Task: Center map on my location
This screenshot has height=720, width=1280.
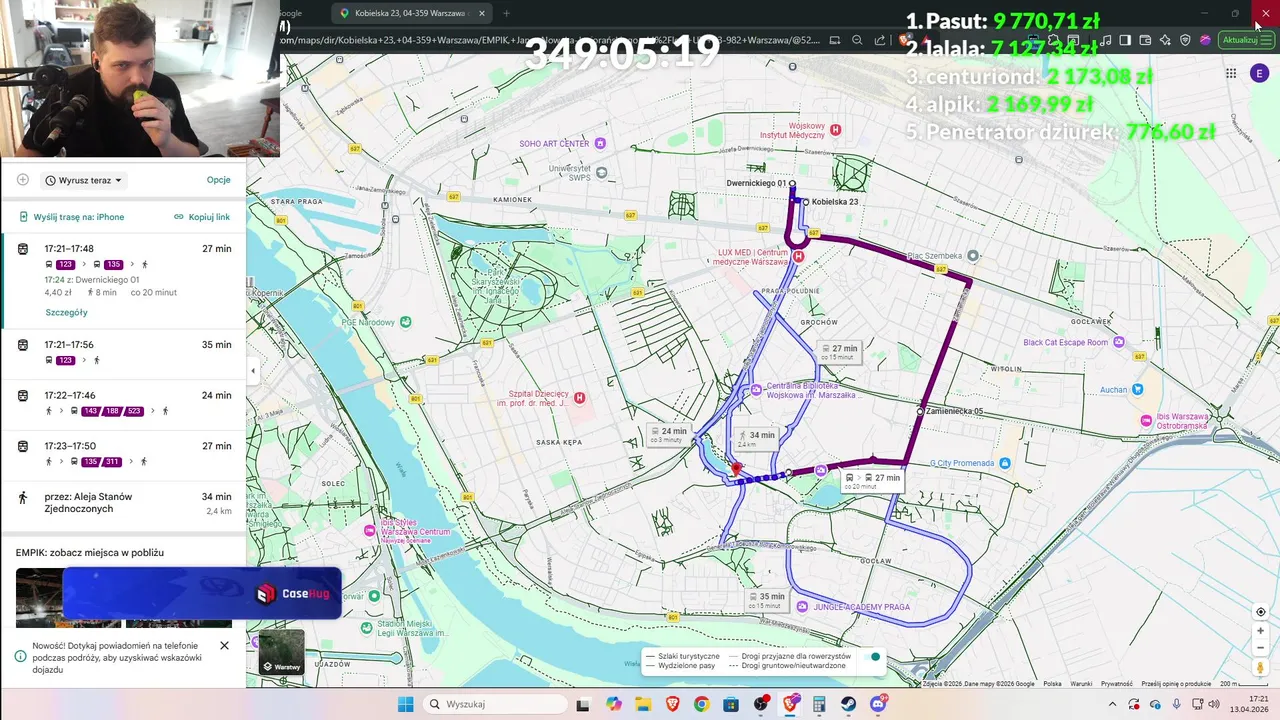Action: click(1260, 612)
